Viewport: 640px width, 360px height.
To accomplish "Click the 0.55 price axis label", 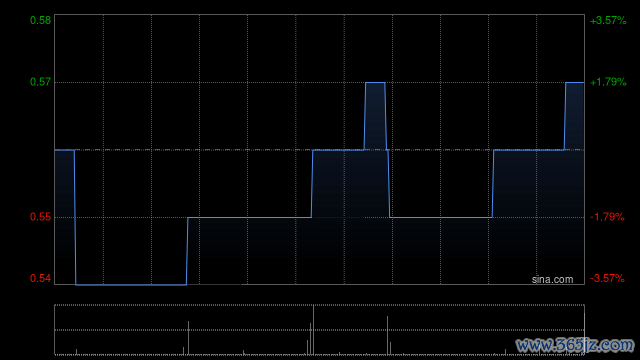I will point(40,217).
